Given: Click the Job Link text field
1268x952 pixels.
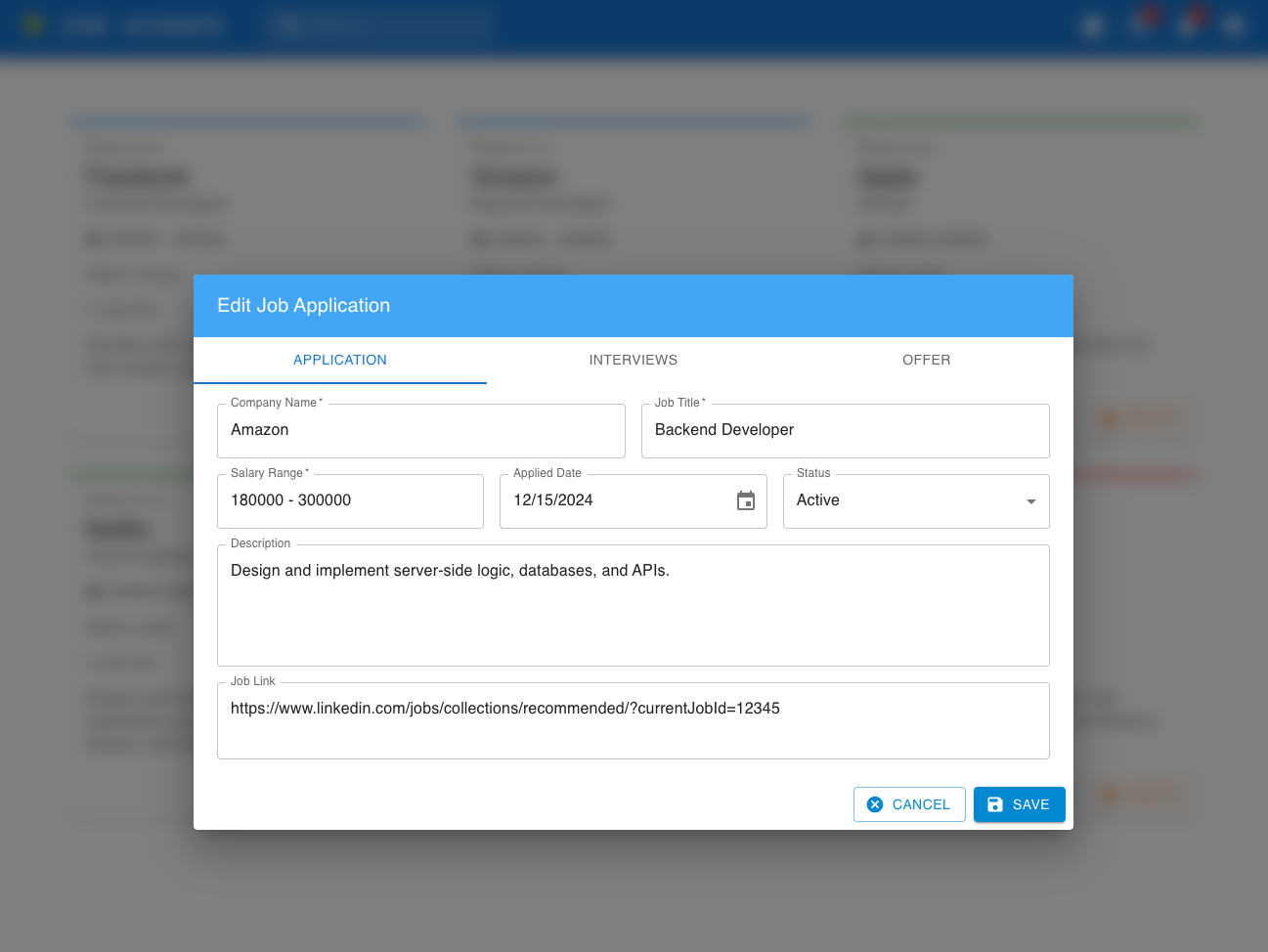Looking at the screenshot, I should 634,720.
